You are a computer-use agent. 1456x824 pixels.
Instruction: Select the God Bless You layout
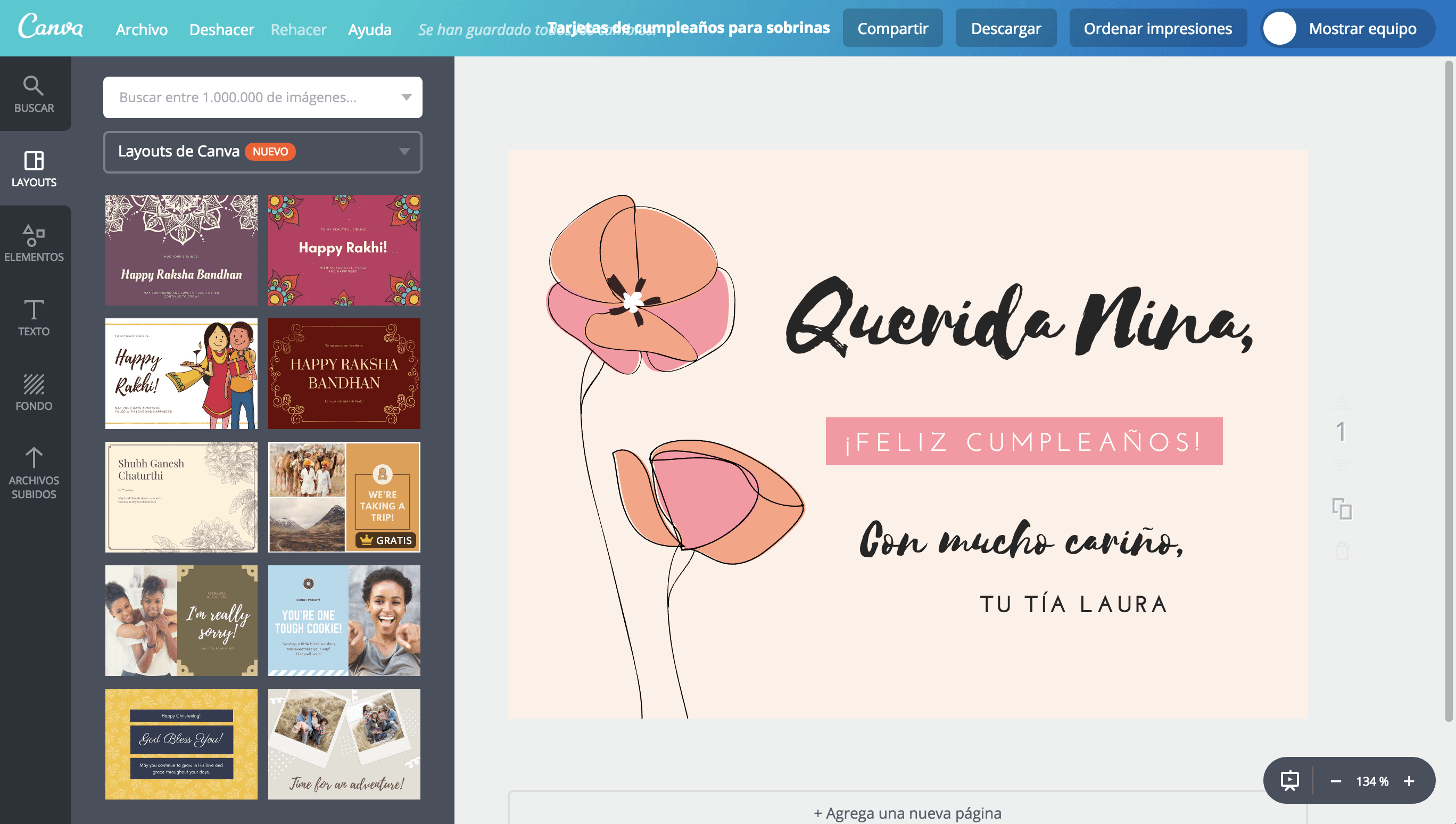(x=181, y=744)
